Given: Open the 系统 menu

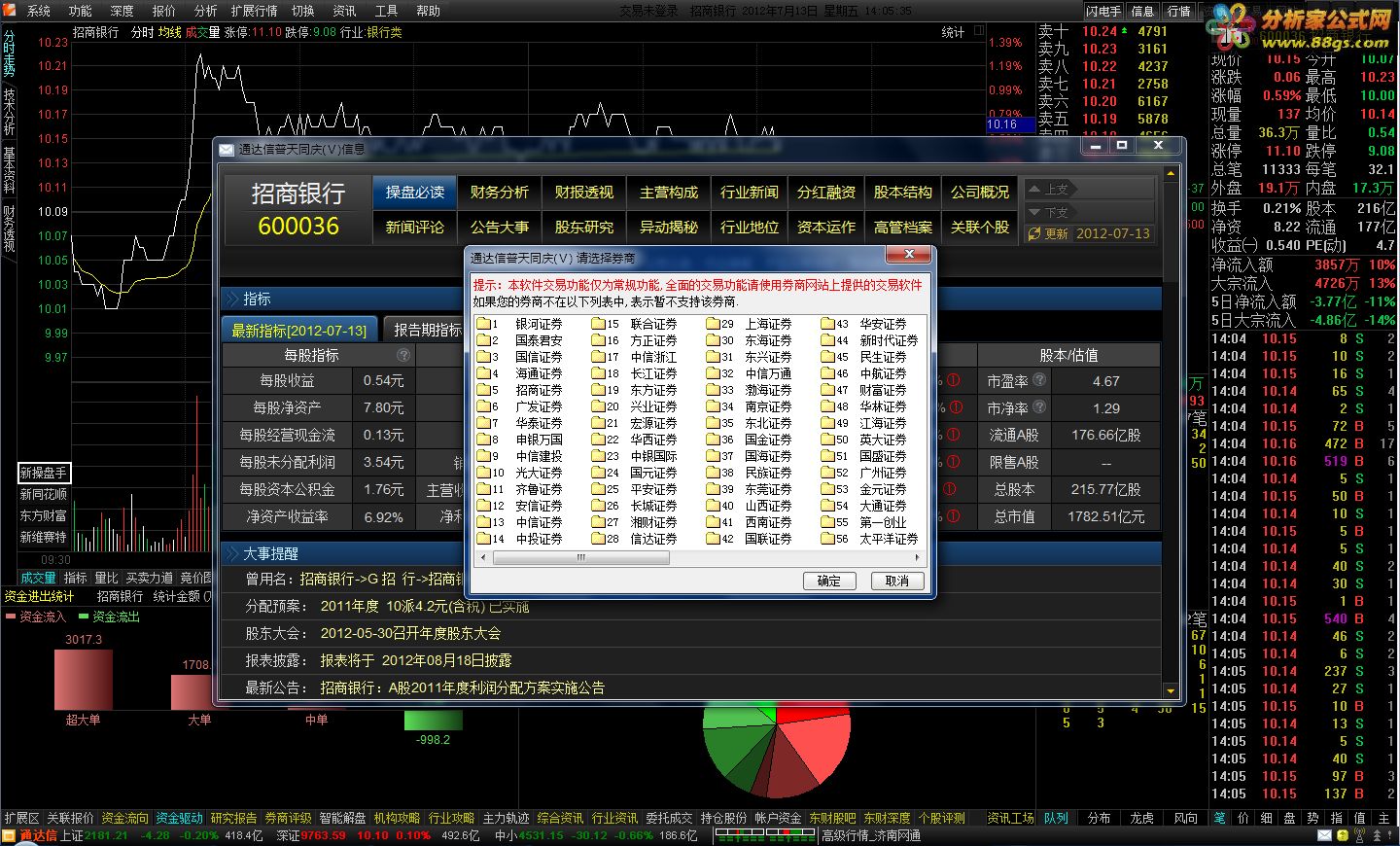Looking at the screenshot, I should click(38, 11).
